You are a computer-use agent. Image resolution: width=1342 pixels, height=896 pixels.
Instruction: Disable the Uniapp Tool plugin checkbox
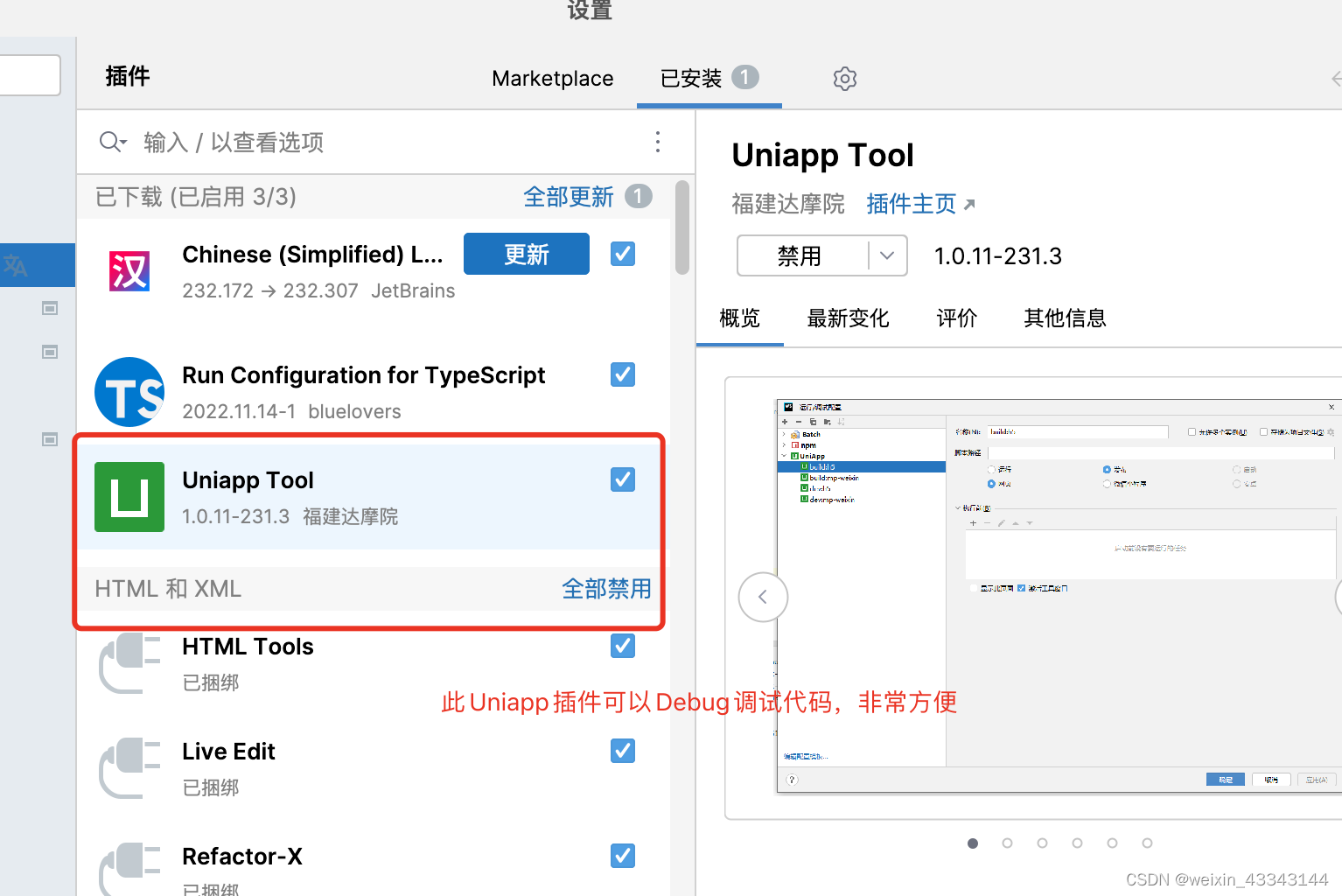coord(623,479)
